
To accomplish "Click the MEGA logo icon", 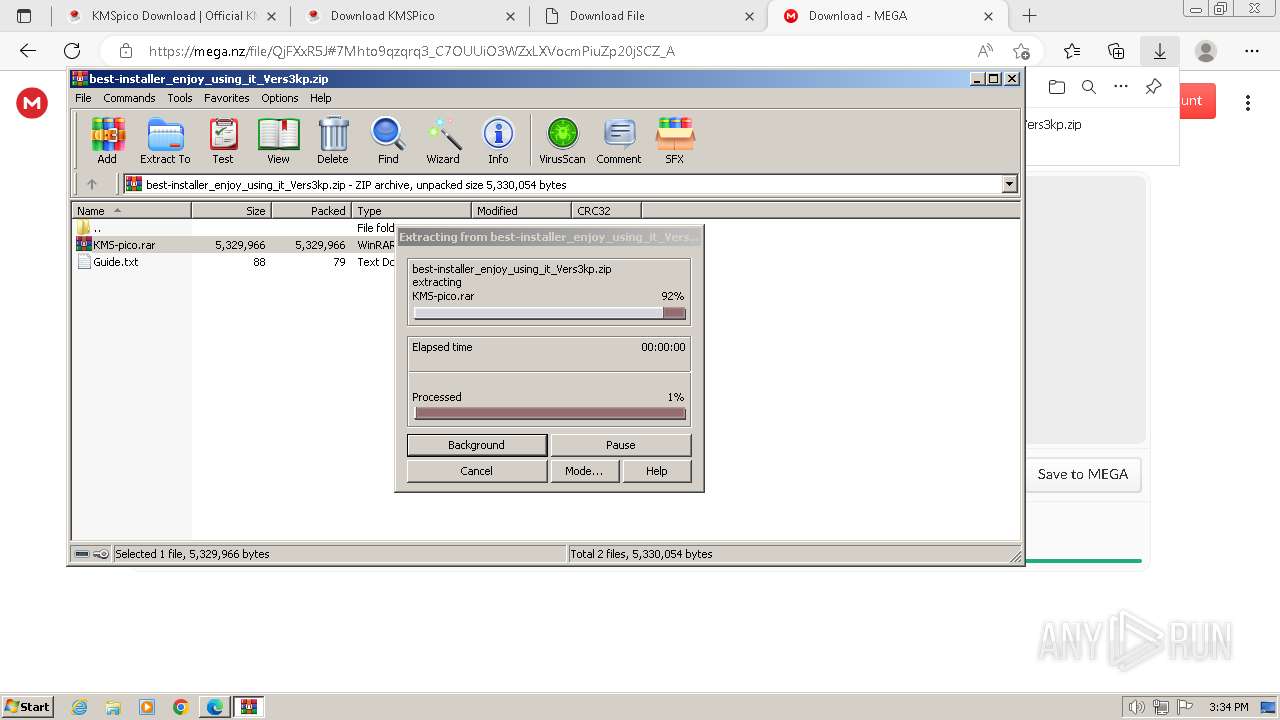I will coord(32,103).
